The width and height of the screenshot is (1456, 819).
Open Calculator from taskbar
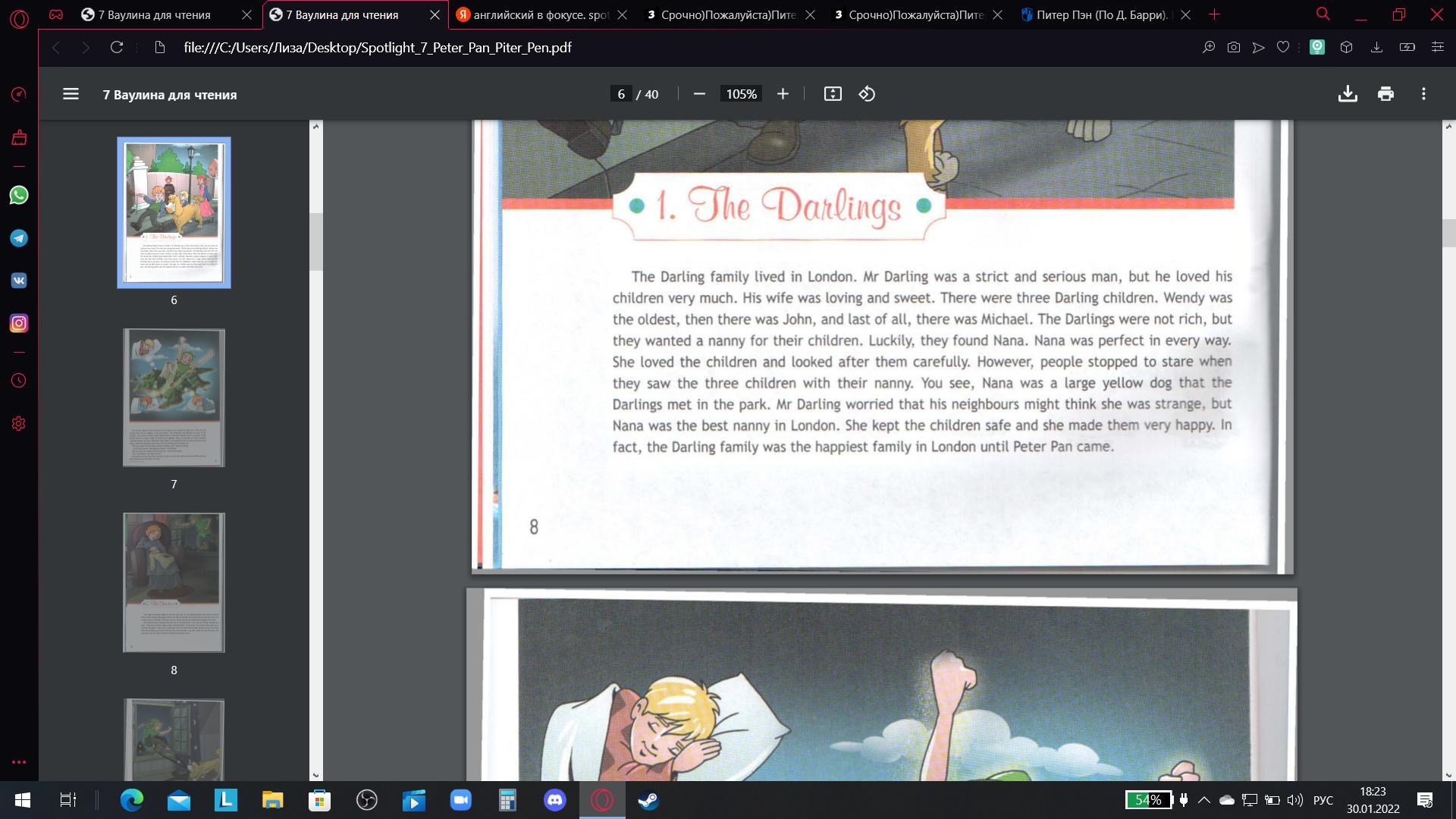tap(507, 800)
